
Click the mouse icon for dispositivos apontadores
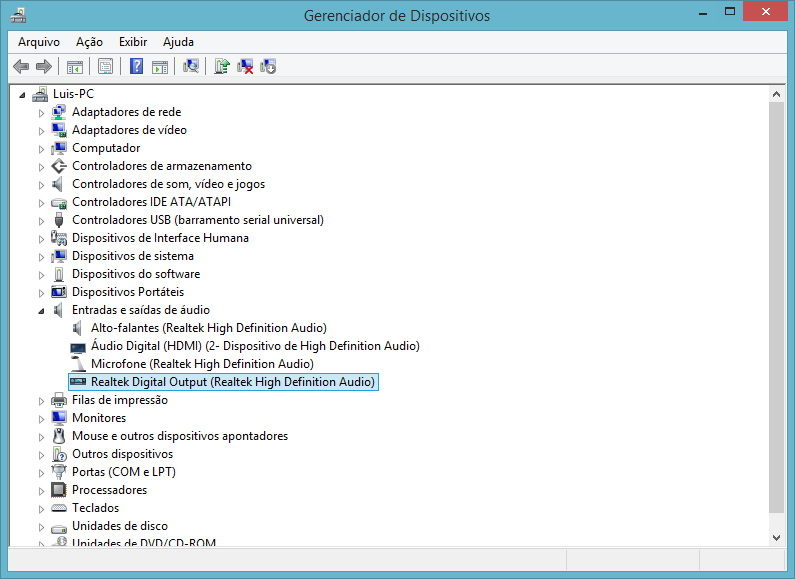click(x=59, y=436)
